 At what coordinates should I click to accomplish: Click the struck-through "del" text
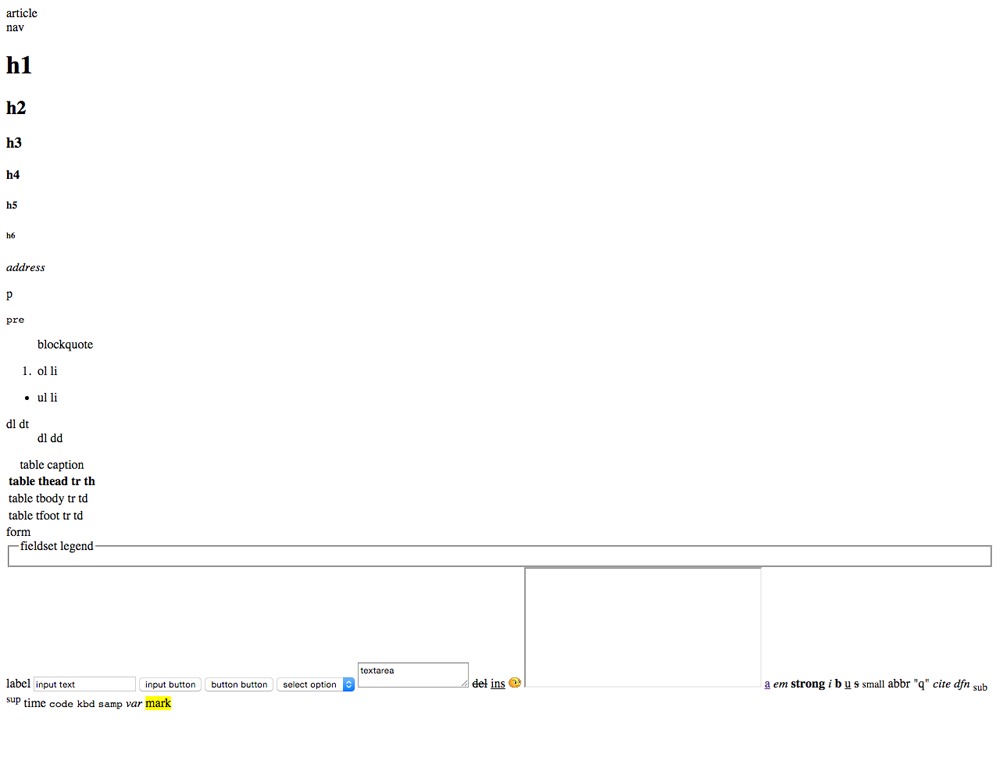(479, 684)
